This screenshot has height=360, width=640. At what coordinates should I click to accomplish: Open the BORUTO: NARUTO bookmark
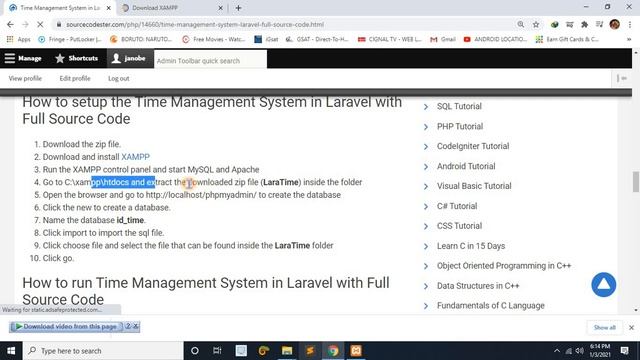coord(141,39)
